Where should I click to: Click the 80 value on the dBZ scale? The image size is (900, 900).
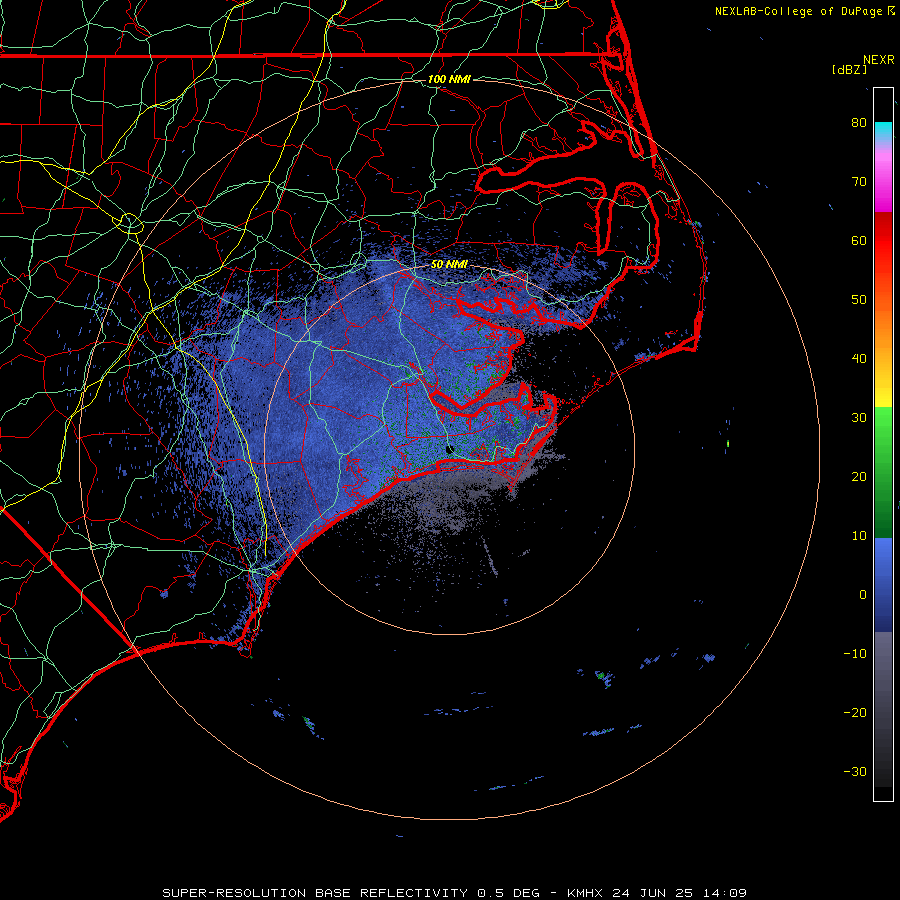coord(859,122)
